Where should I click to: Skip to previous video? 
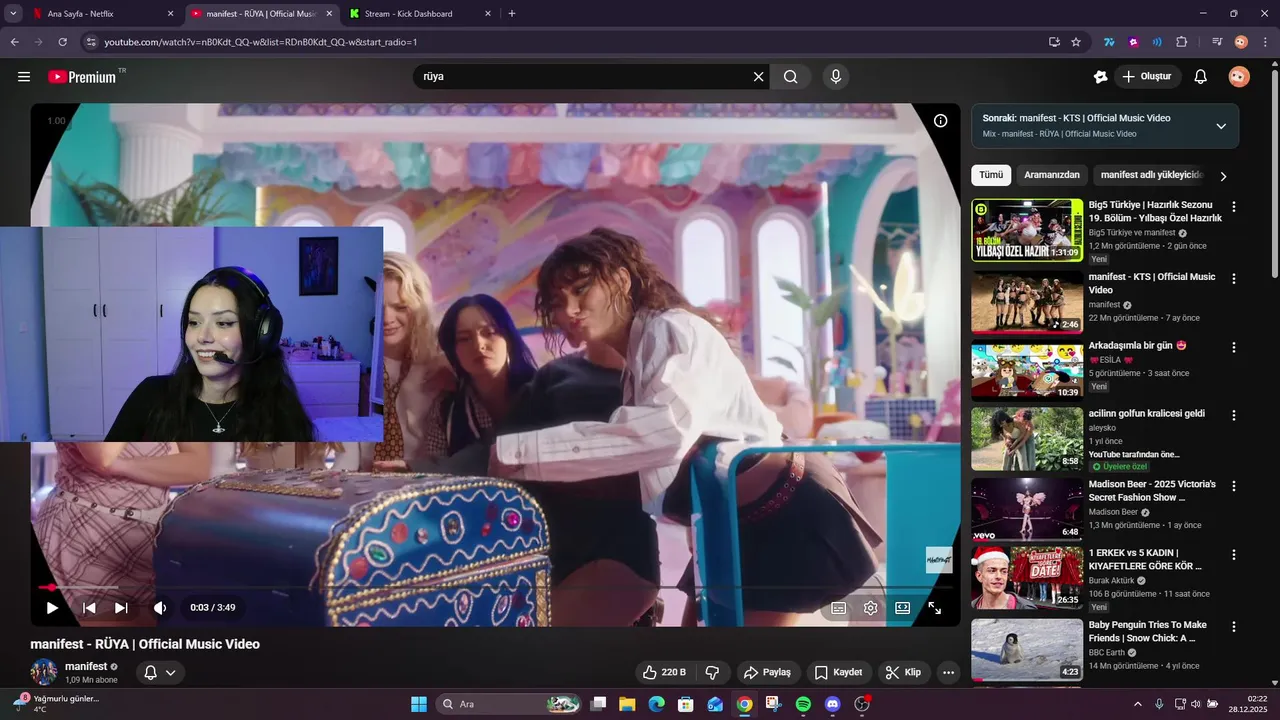89,608
